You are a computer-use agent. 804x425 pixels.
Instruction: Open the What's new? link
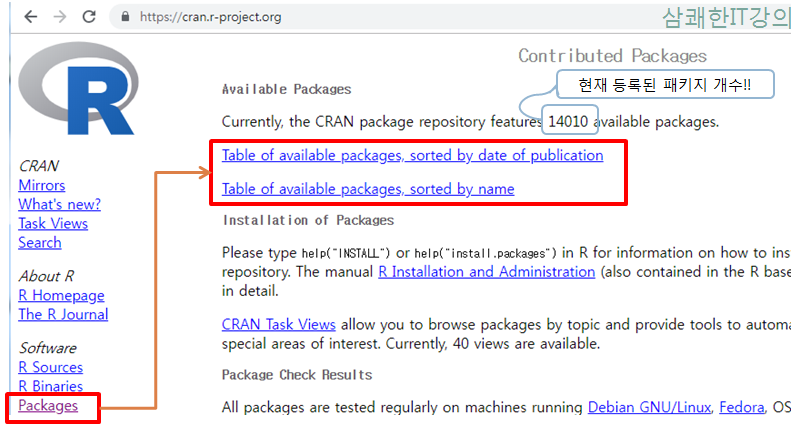pyautogui.click(x=59, y=204)
